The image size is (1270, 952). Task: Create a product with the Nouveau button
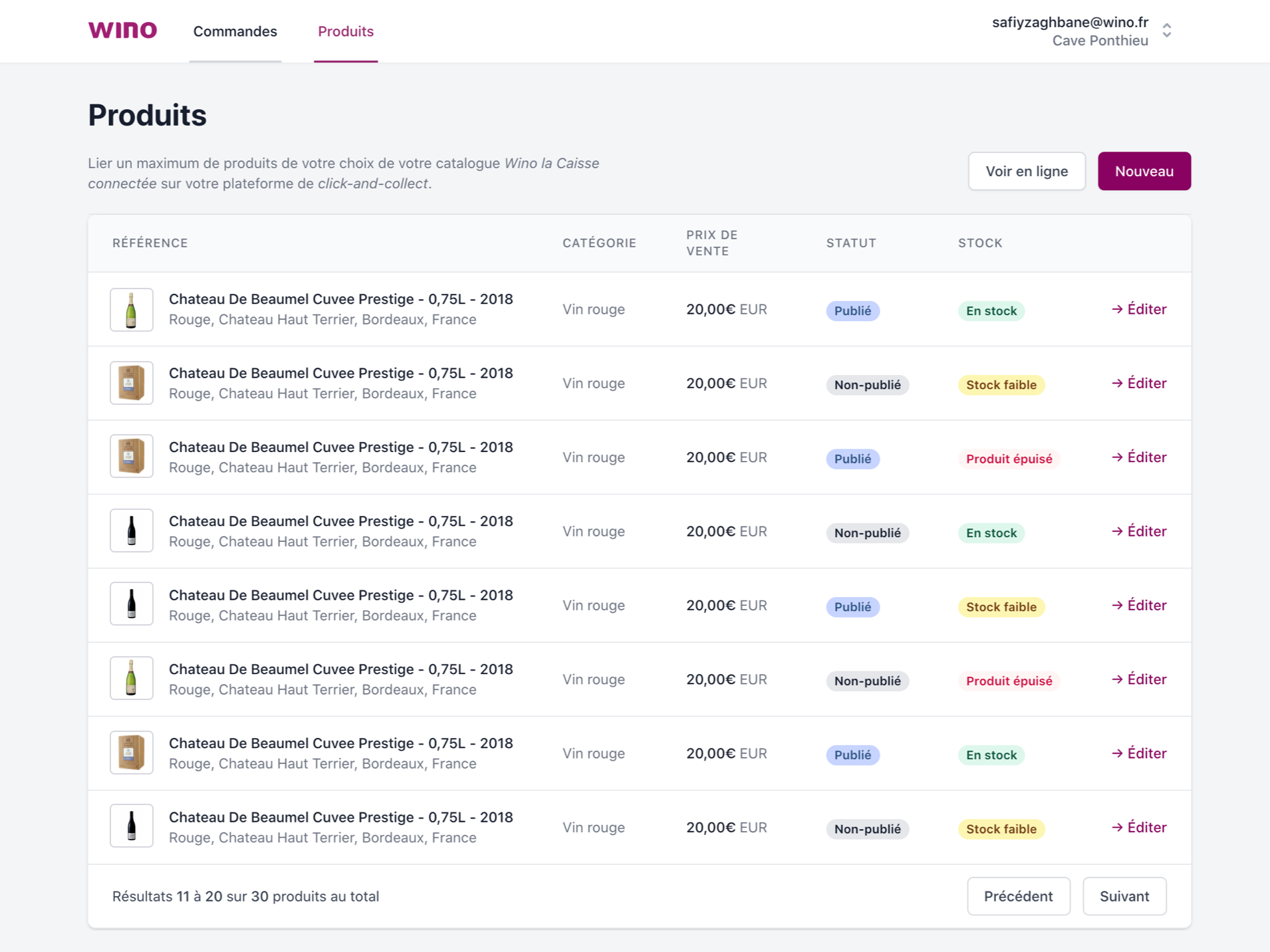[x=1144, y=171]
